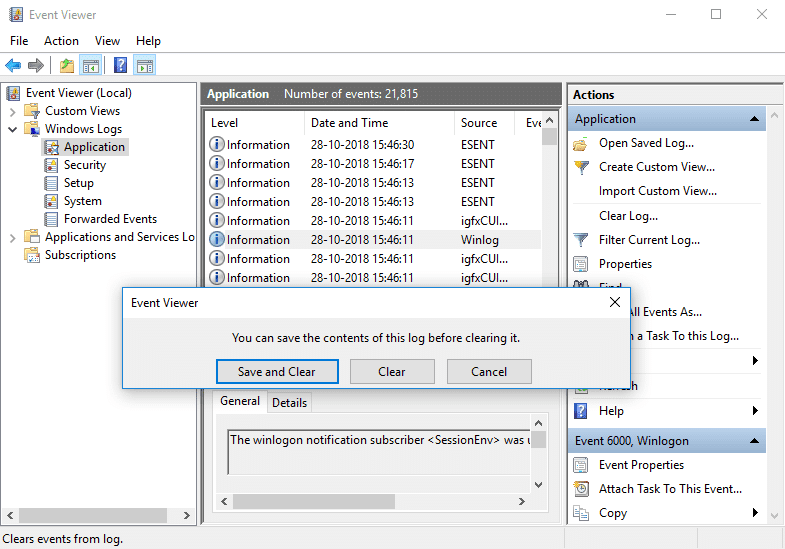Click the Level column header
The width and height of the screenshot is (785, 549).
[x=254, y=123]
